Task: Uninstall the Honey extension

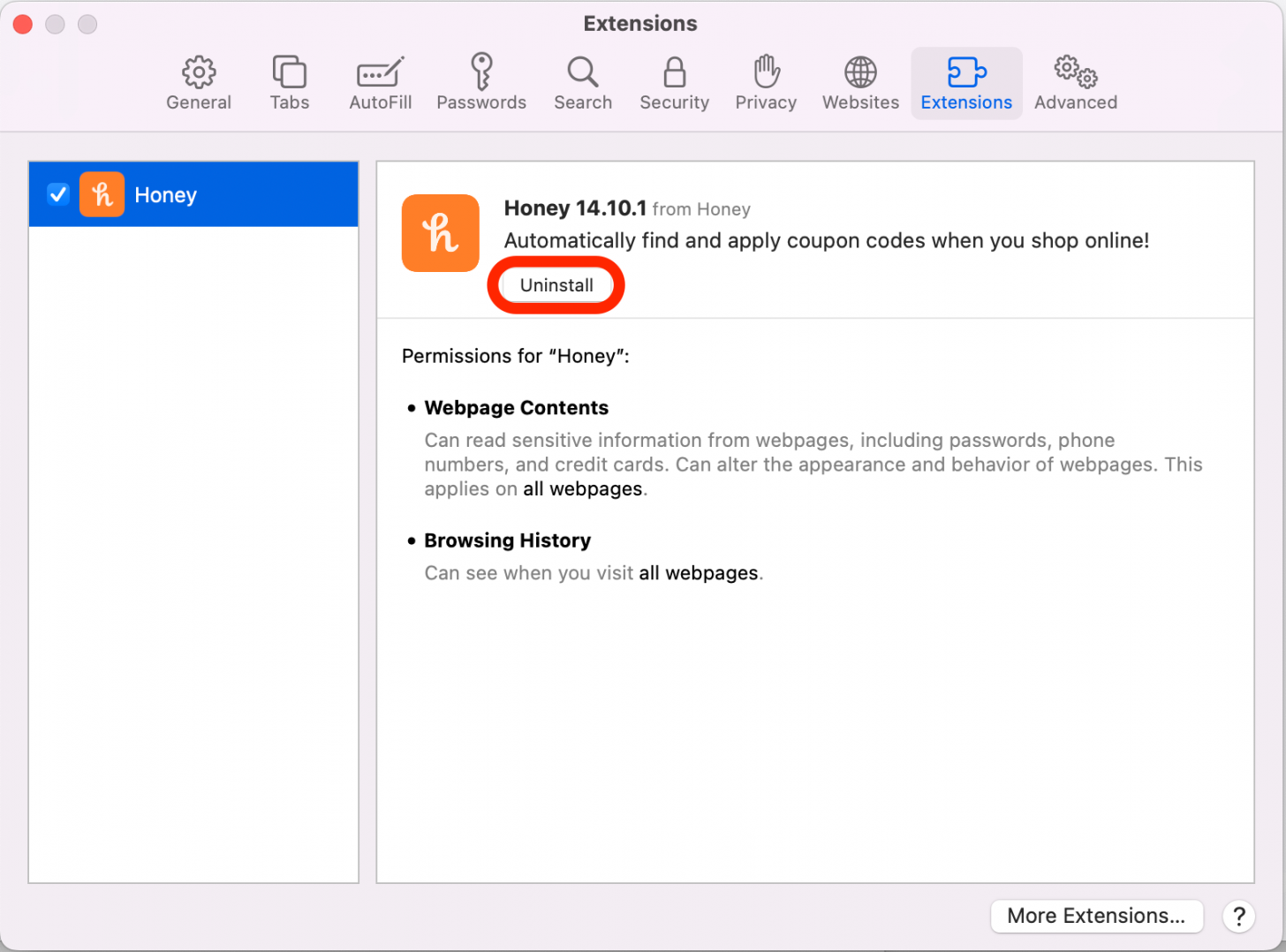Action: point(556,285)
